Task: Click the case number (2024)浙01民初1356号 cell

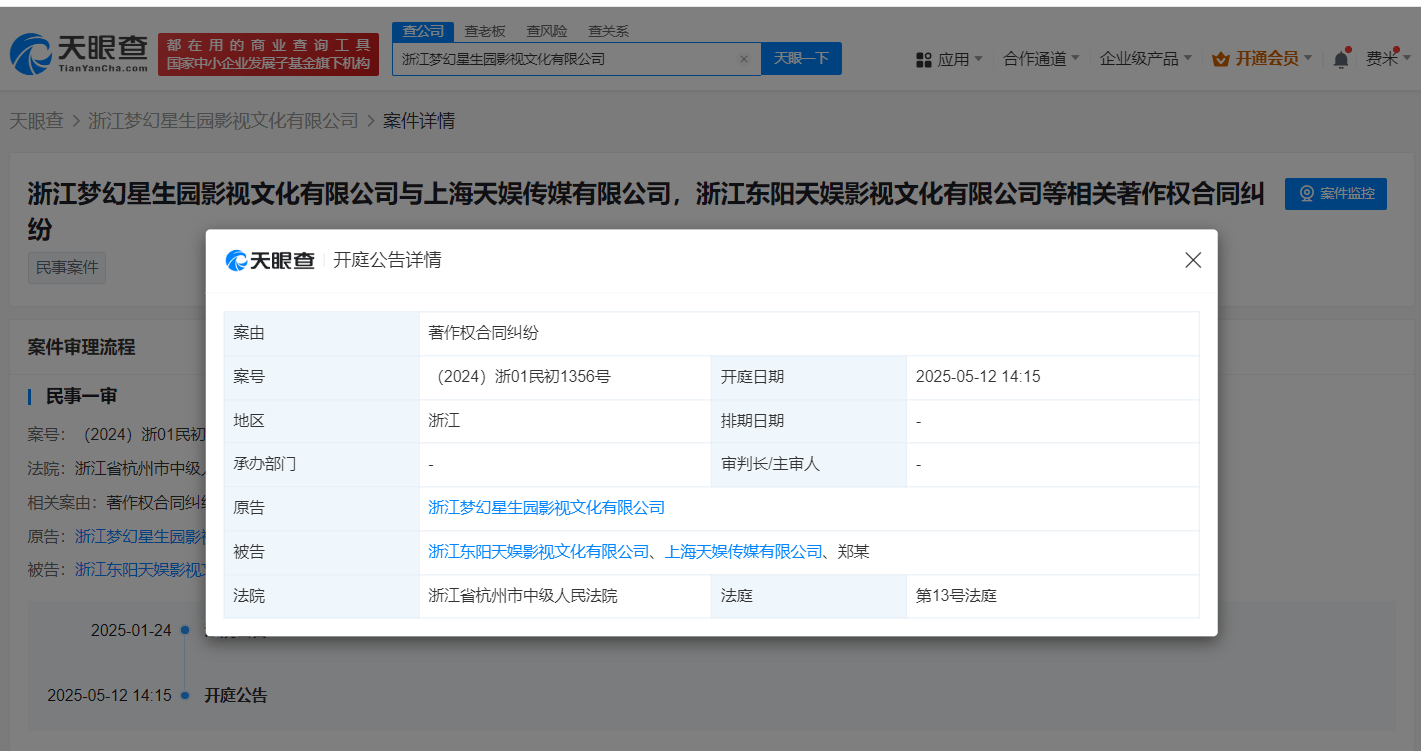Action: [565, 377]
